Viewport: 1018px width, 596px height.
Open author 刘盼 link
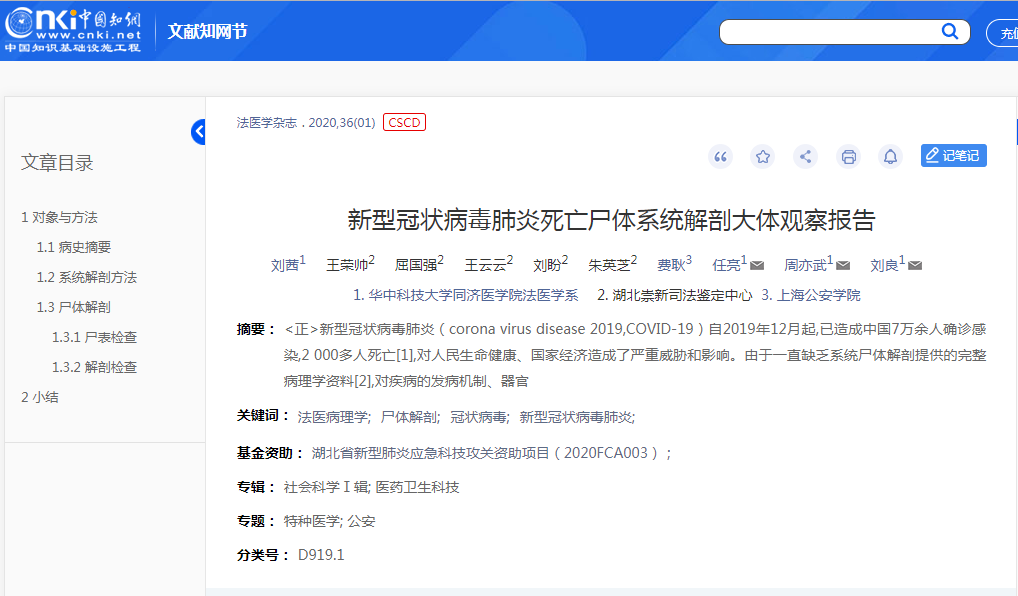tap(547, 265)
